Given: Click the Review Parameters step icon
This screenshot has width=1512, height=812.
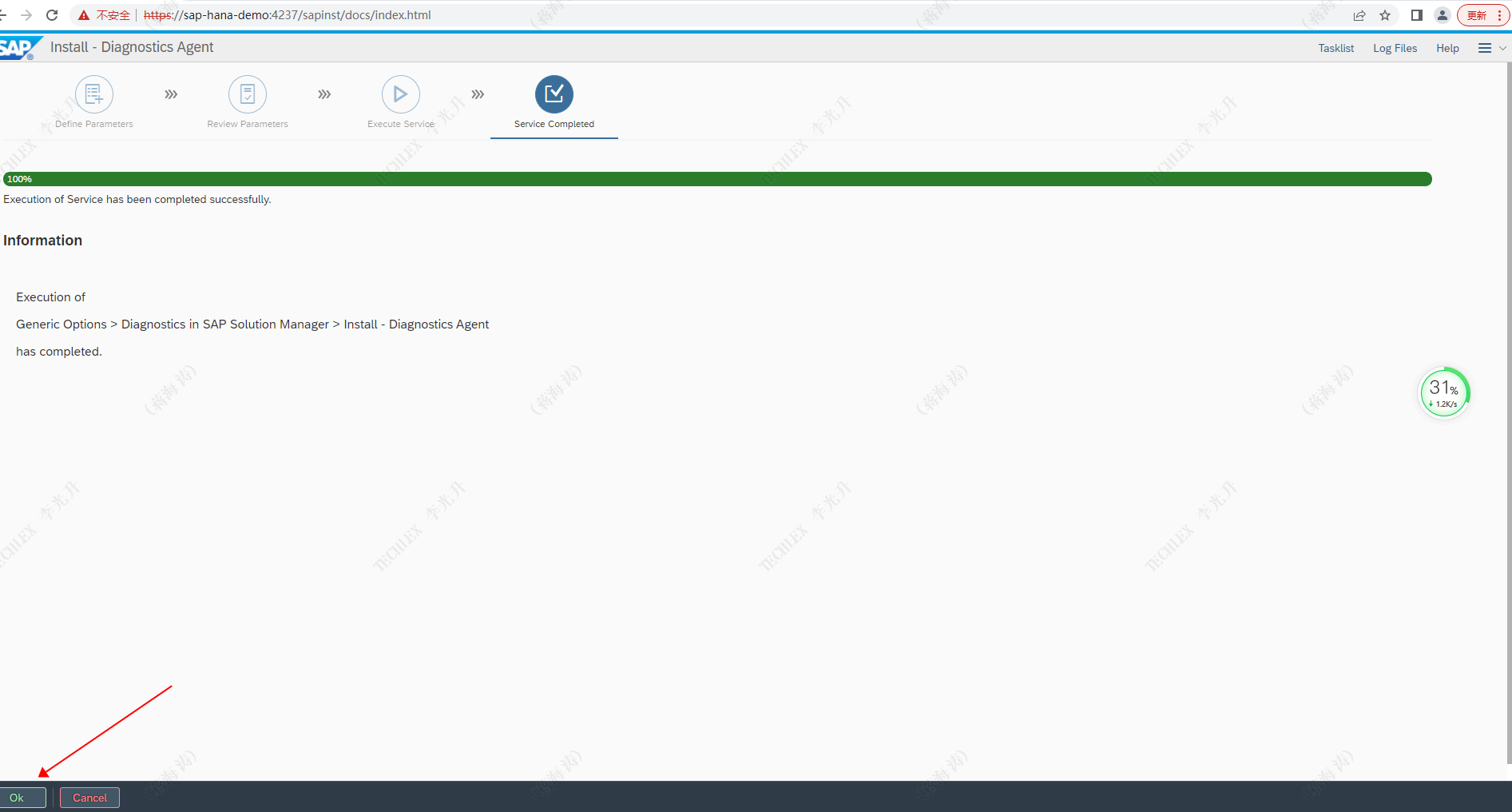Looking at the screenshot, I should point(248,94).
